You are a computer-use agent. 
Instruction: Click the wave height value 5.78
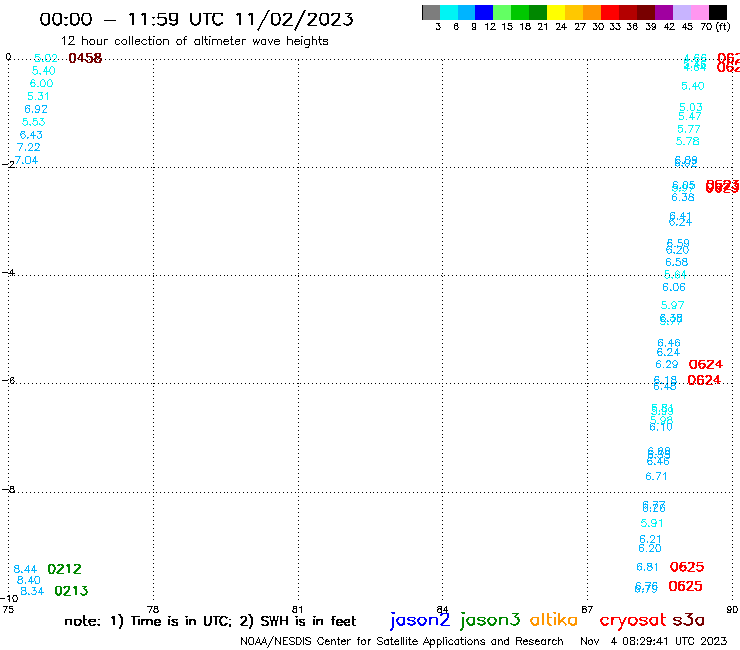point(688,141)
